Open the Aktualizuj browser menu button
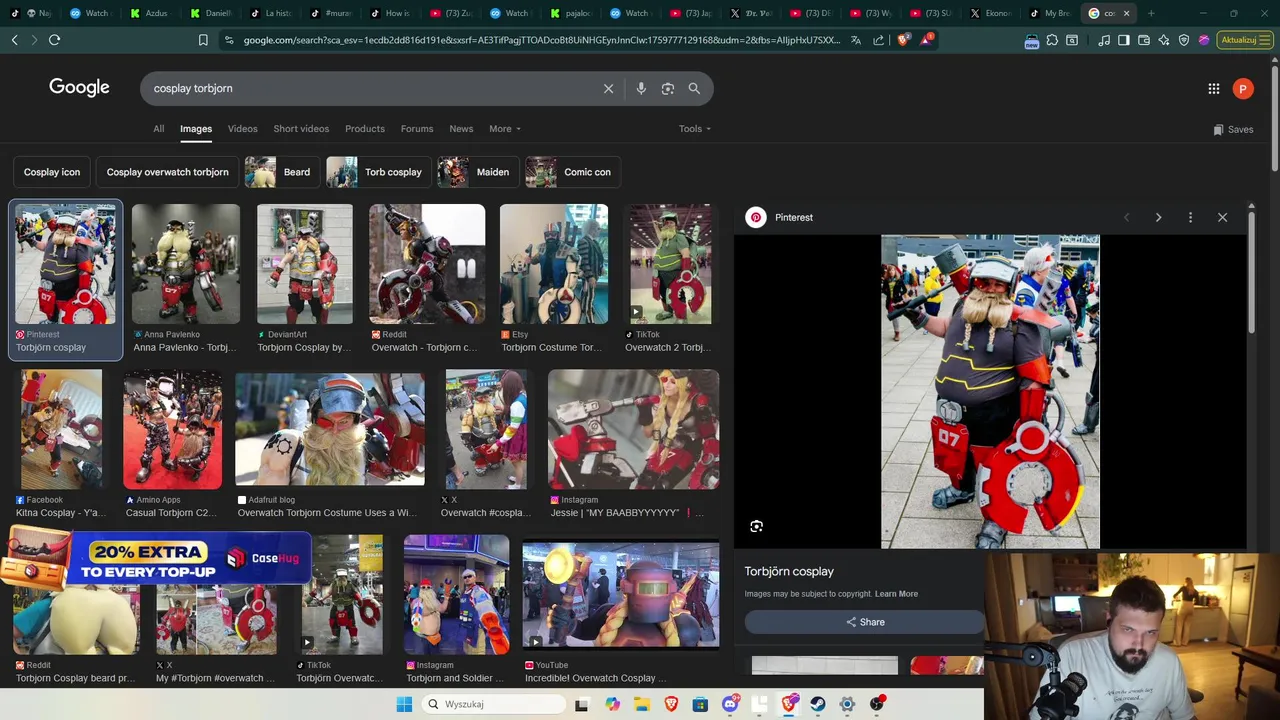 tap(1245, 40)
